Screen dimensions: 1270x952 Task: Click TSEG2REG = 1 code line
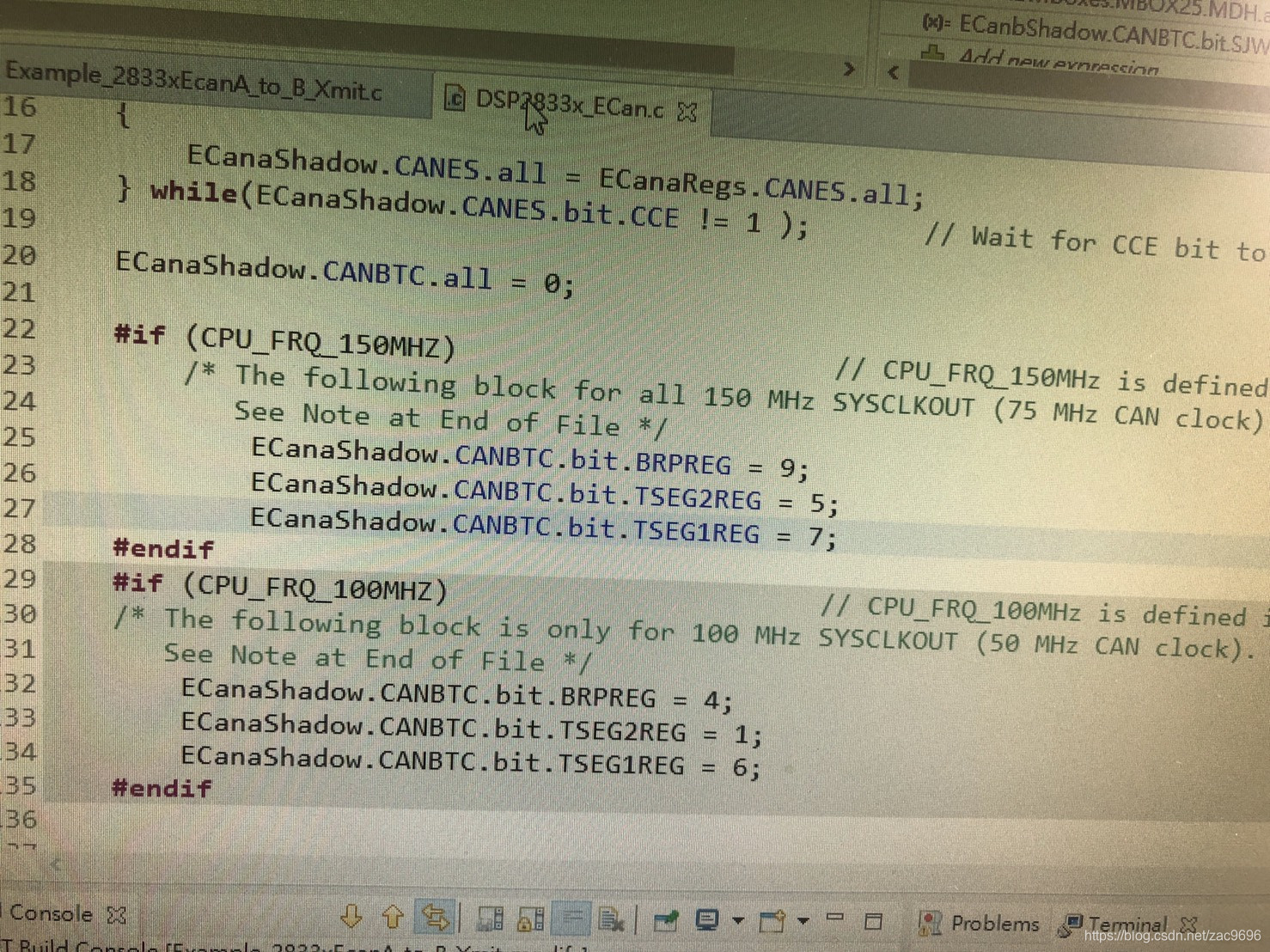coord(471,729)
